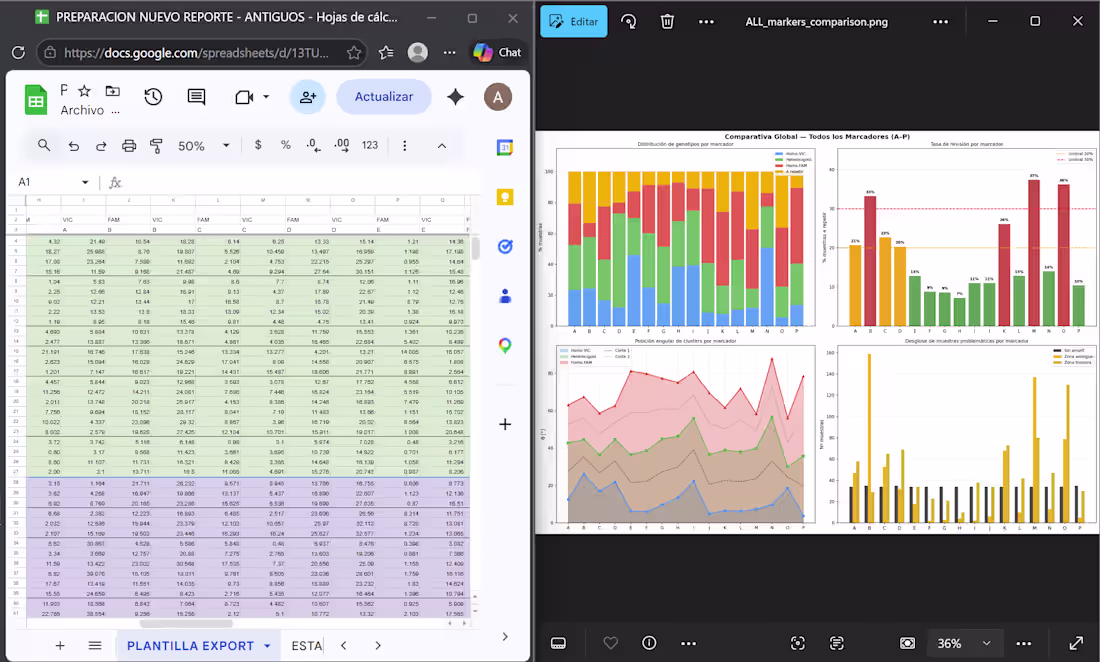Rotate the image in Photos
This screenshot has width=1100, height=662.
point(629,22)
